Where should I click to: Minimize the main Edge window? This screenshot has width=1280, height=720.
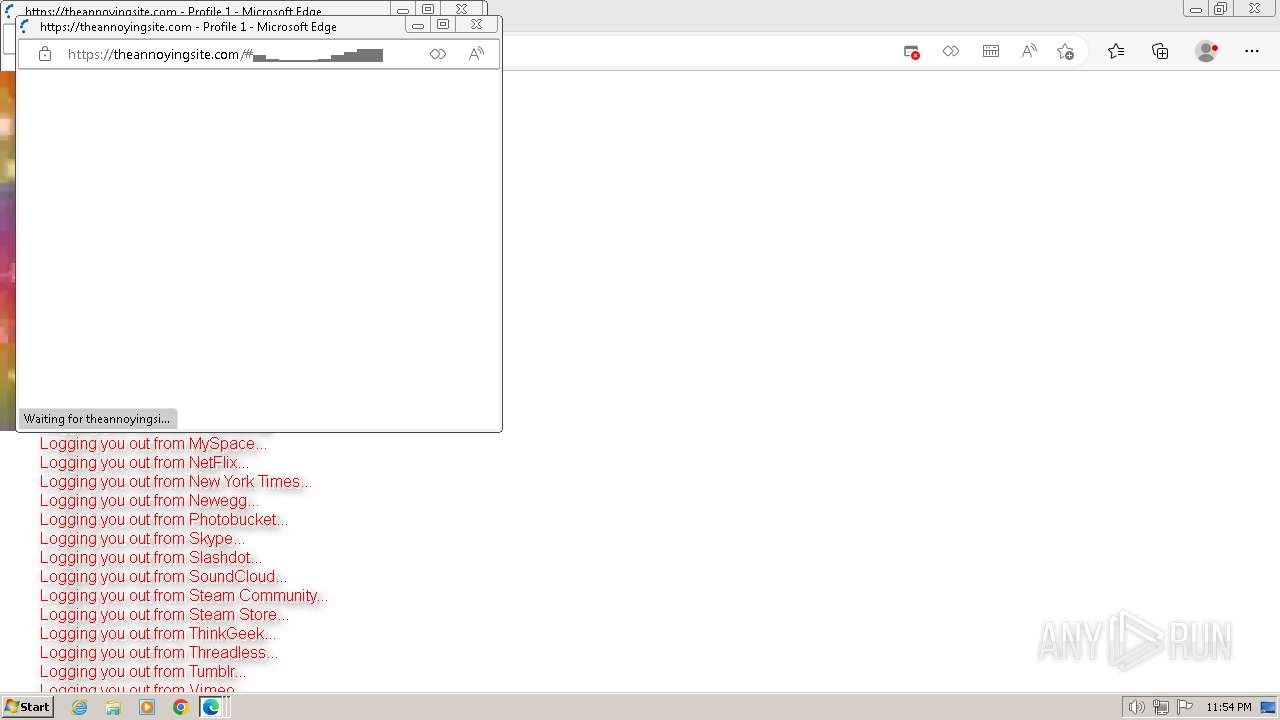1196,9
